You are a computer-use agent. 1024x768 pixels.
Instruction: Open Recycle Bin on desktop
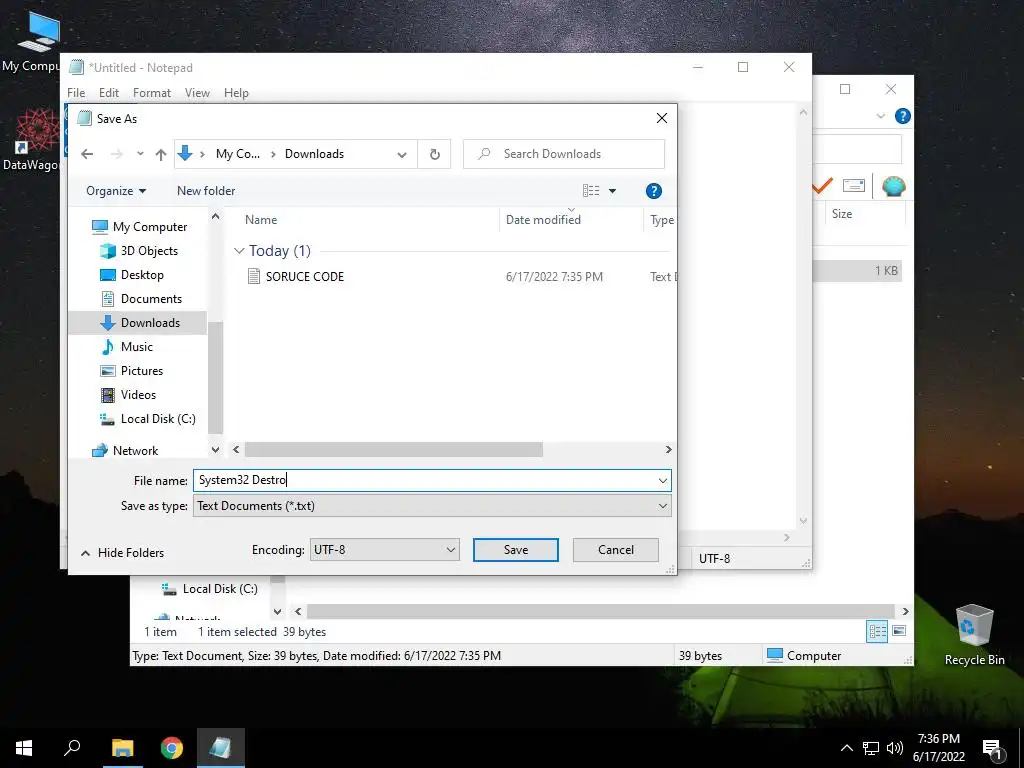click(x=974, y=635)
